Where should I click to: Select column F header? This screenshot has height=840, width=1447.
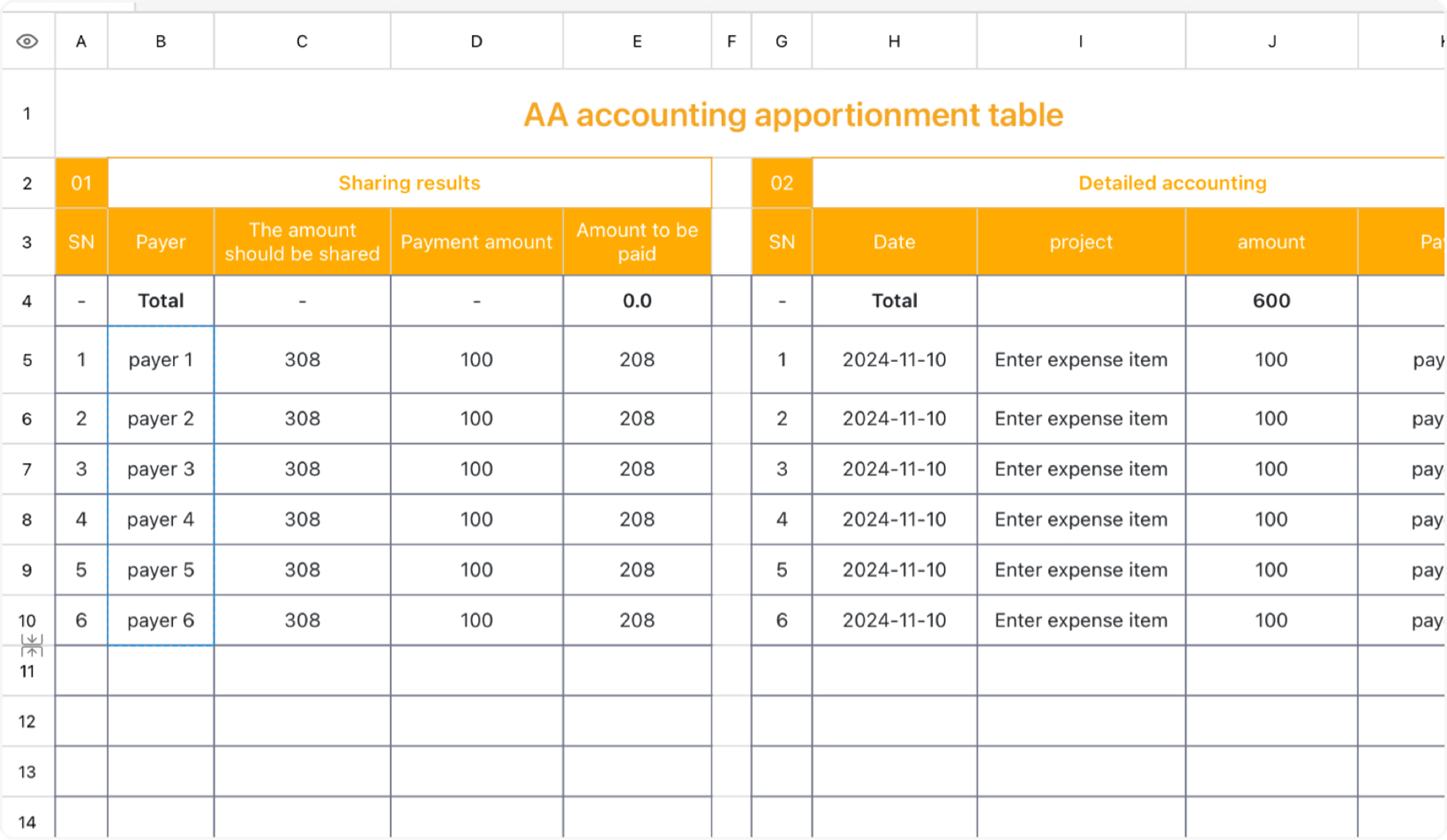click(x=731, y=41)
